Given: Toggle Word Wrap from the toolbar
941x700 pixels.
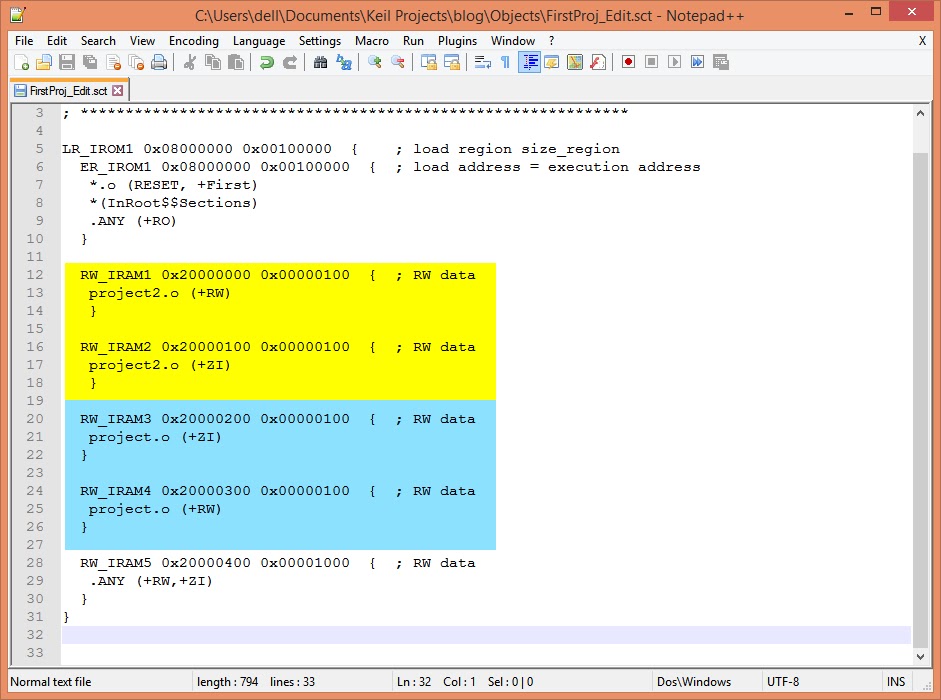Looking at the screenshot, I should [481, 62].
